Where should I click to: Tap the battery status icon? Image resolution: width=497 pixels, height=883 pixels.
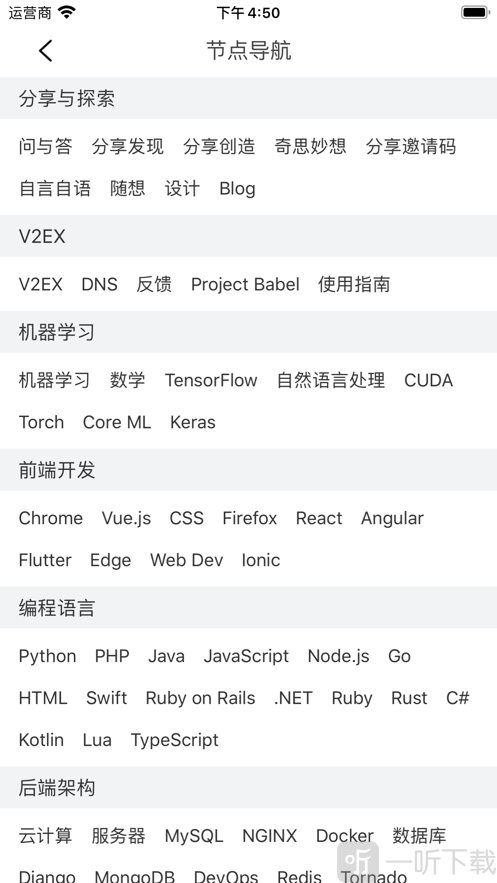(x=475, y=12)
